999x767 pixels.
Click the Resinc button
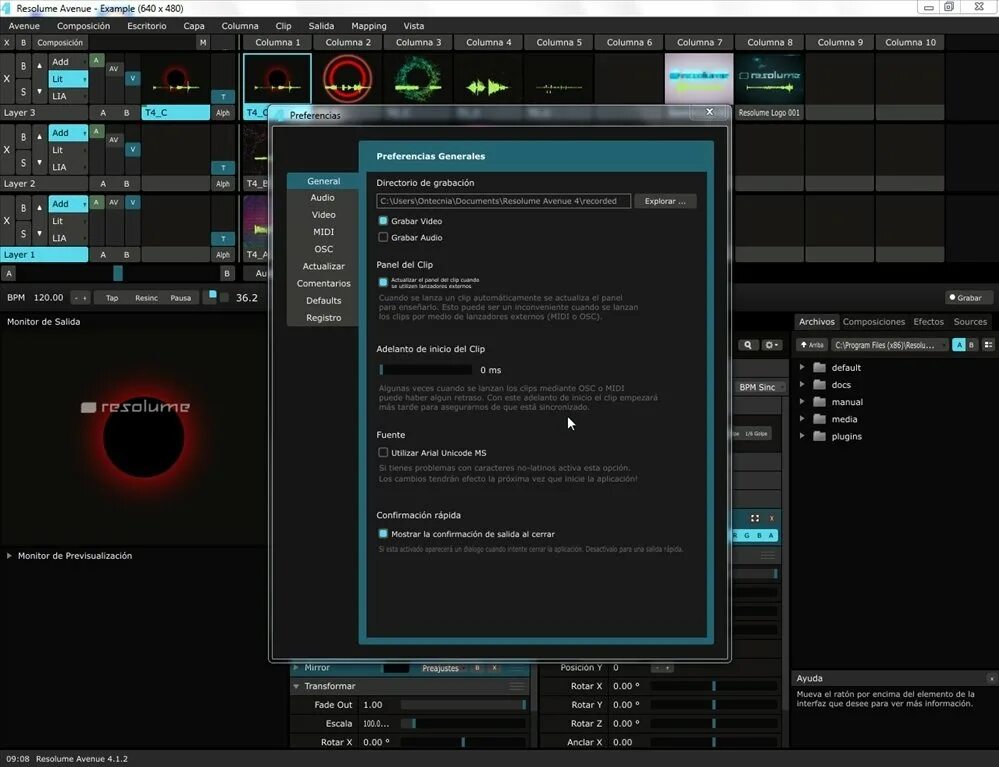coord(147,297)
